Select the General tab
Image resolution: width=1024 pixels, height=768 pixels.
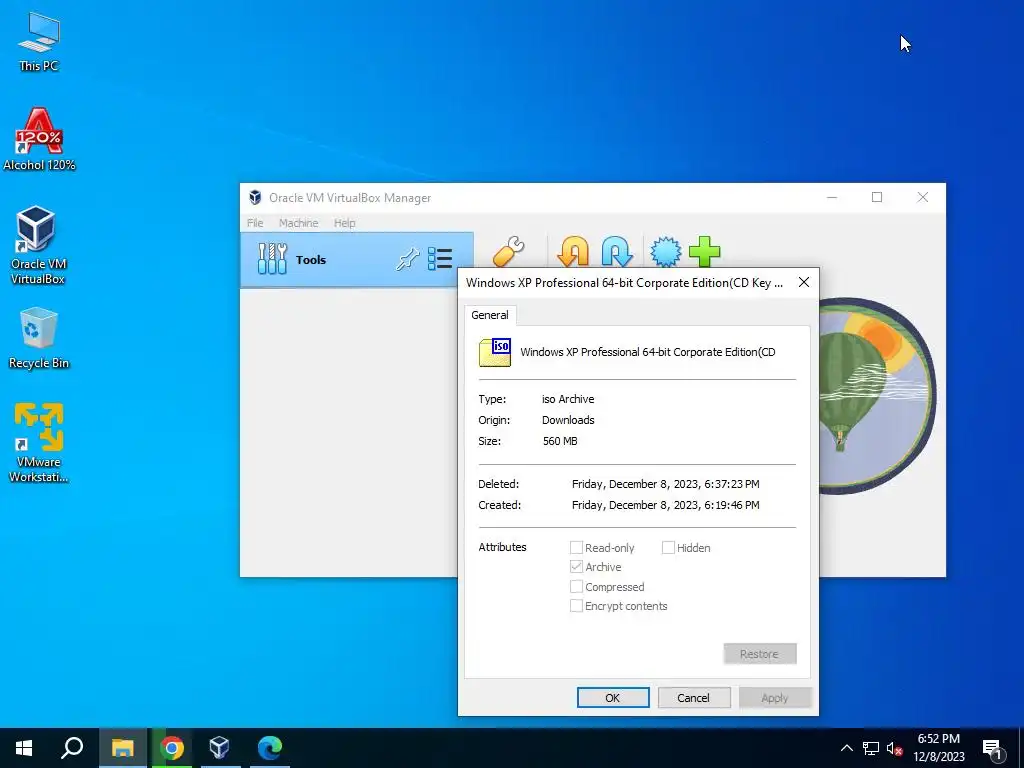tap(490, 315)
